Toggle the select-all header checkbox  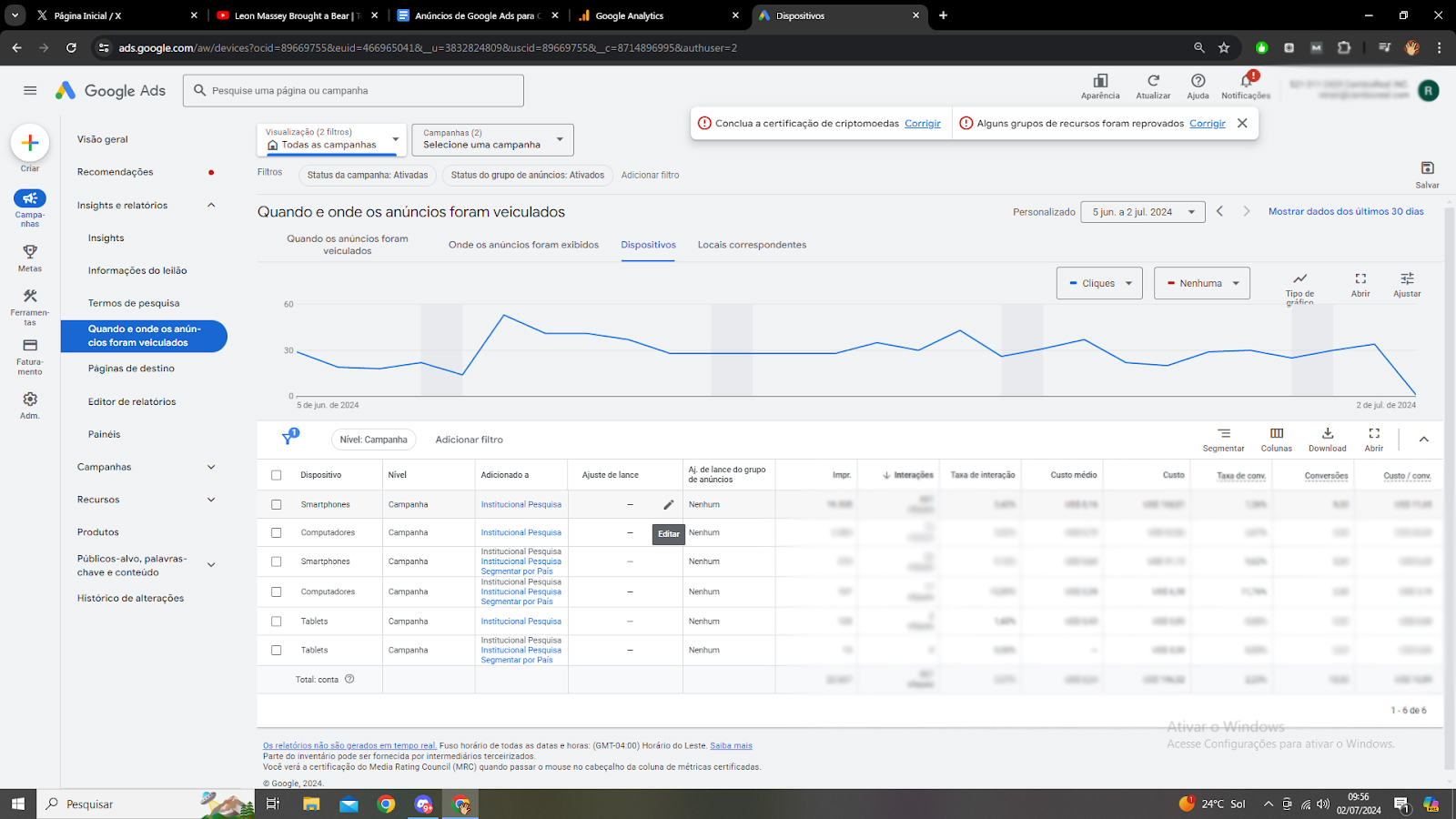[277, 475]
